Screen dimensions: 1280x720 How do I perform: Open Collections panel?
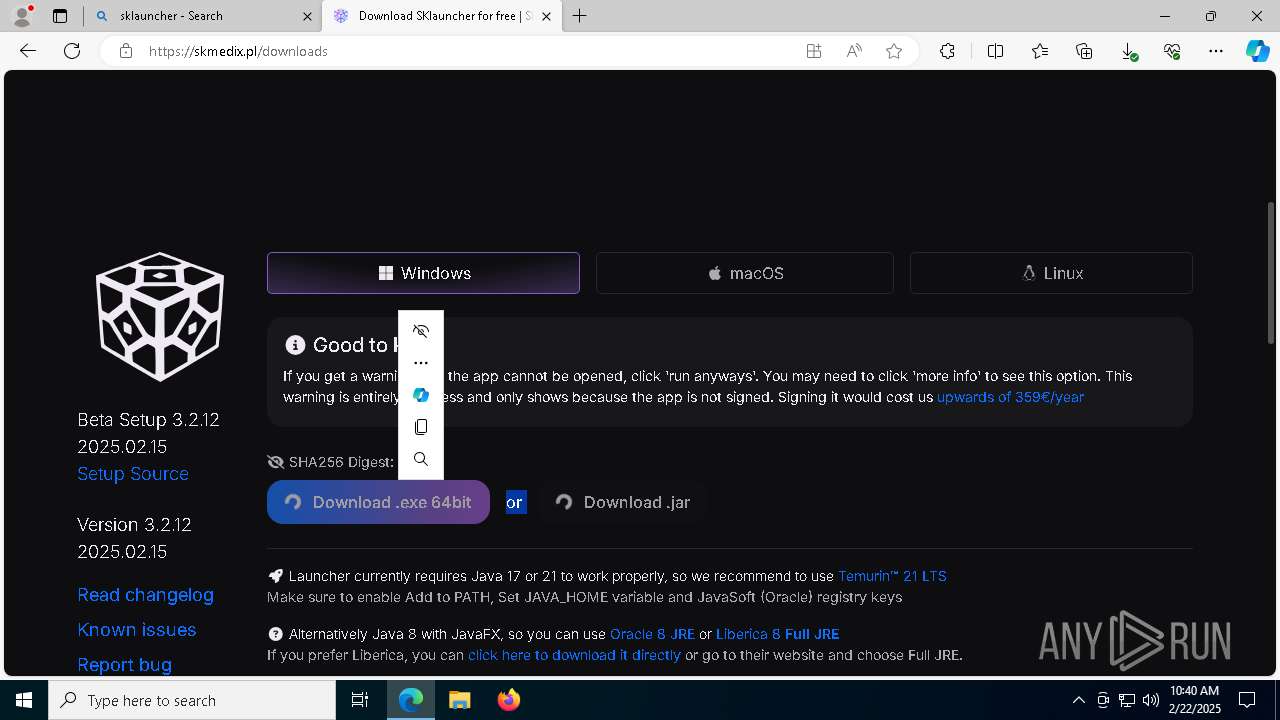(x=1084, y=51)
